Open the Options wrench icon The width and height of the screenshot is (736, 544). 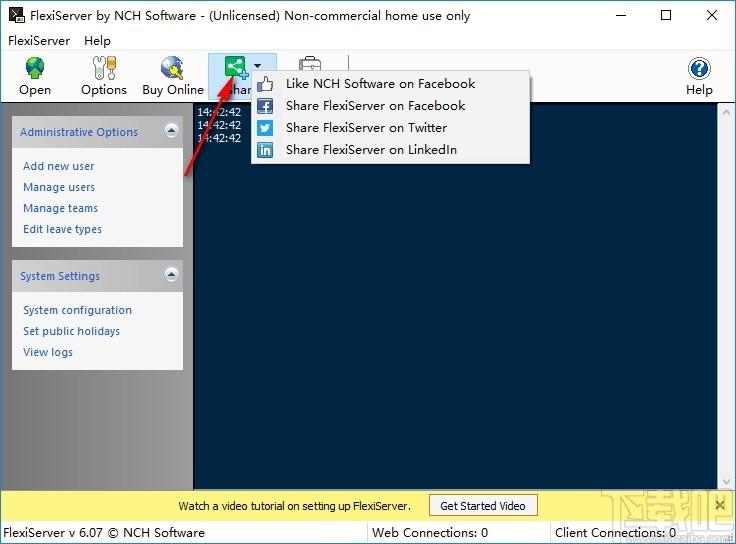coord(104,68)
